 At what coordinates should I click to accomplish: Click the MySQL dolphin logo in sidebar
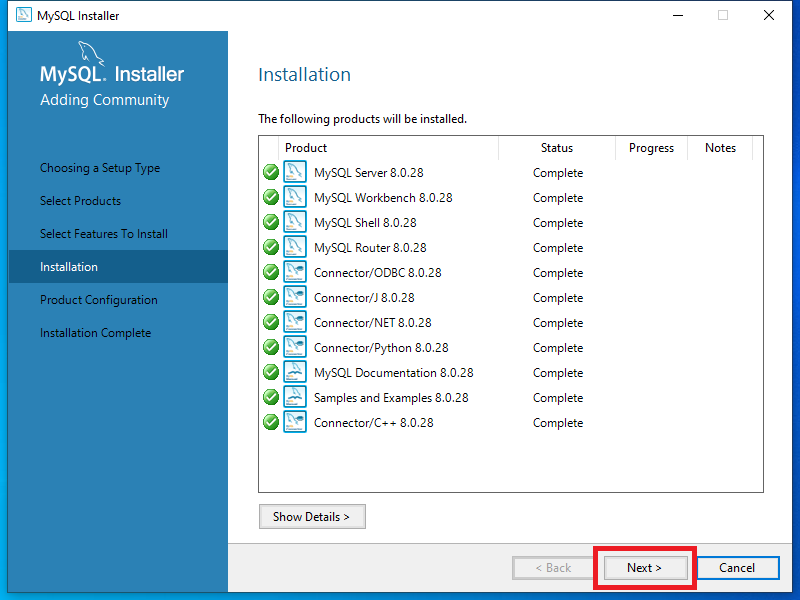pyautogui.click(x=91, y=53)
